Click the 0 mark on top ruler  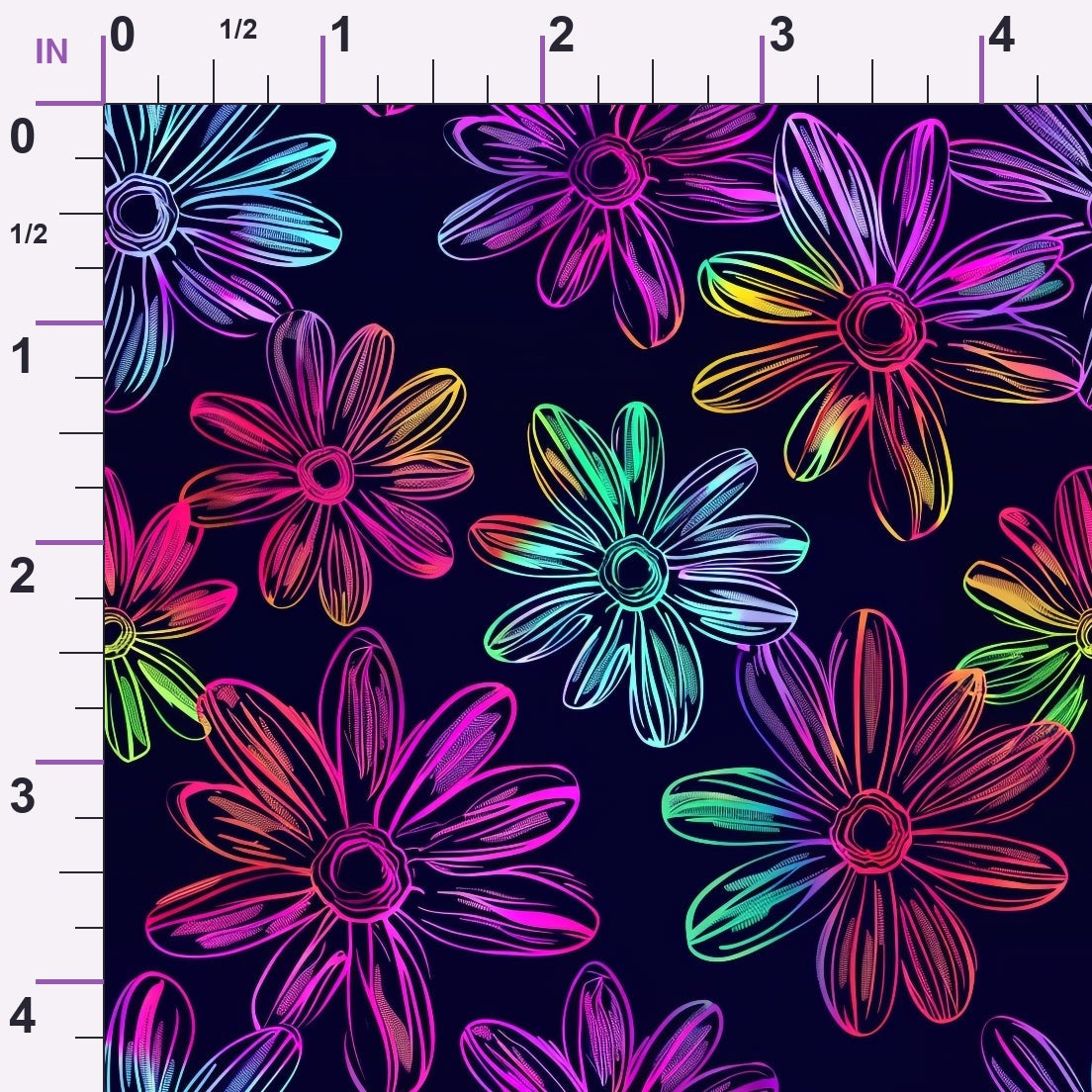(x=122, y=35)
